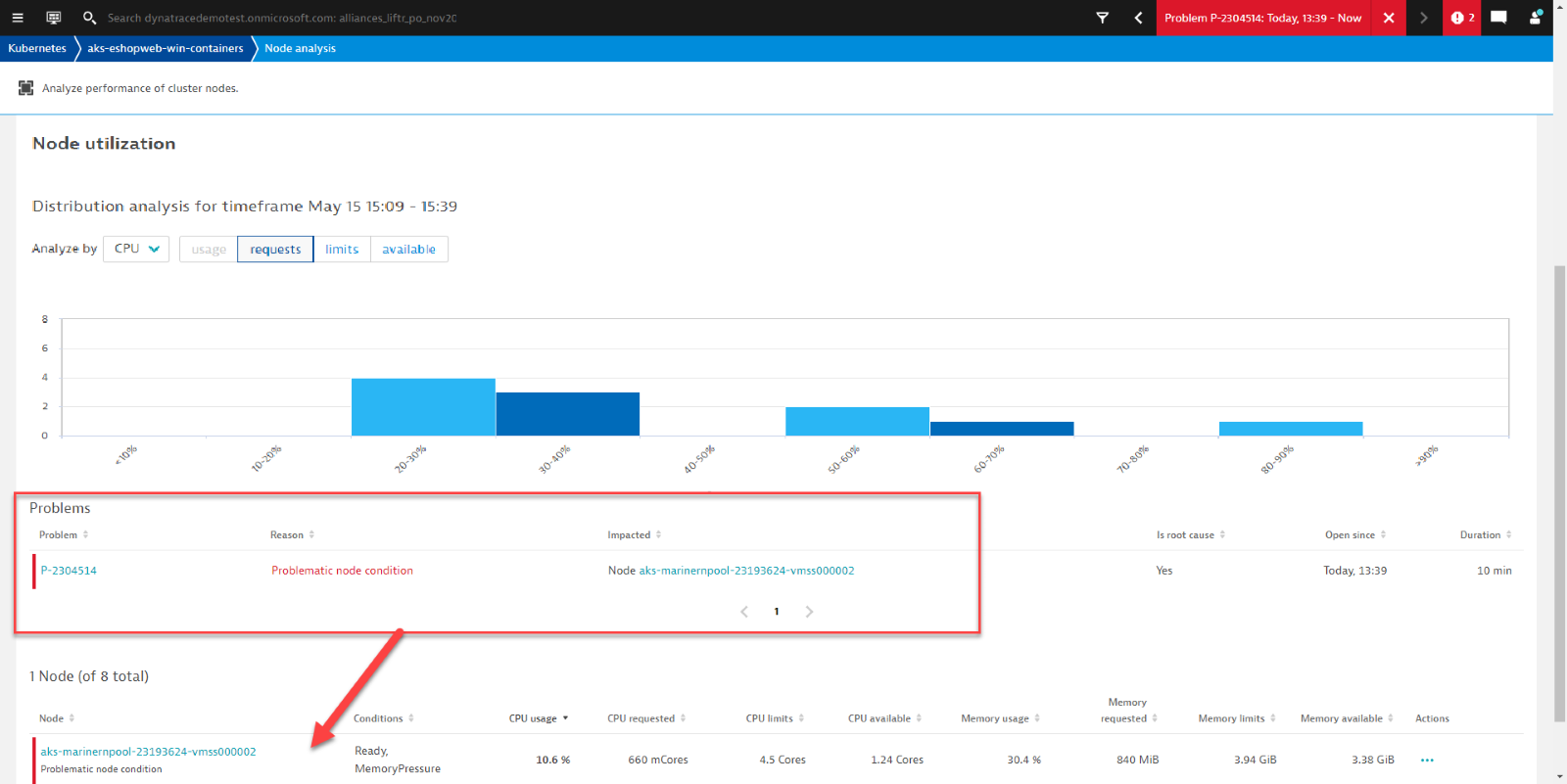Open the problems alert indicator
This screenshot has width=1567, height=784.
1461,18
